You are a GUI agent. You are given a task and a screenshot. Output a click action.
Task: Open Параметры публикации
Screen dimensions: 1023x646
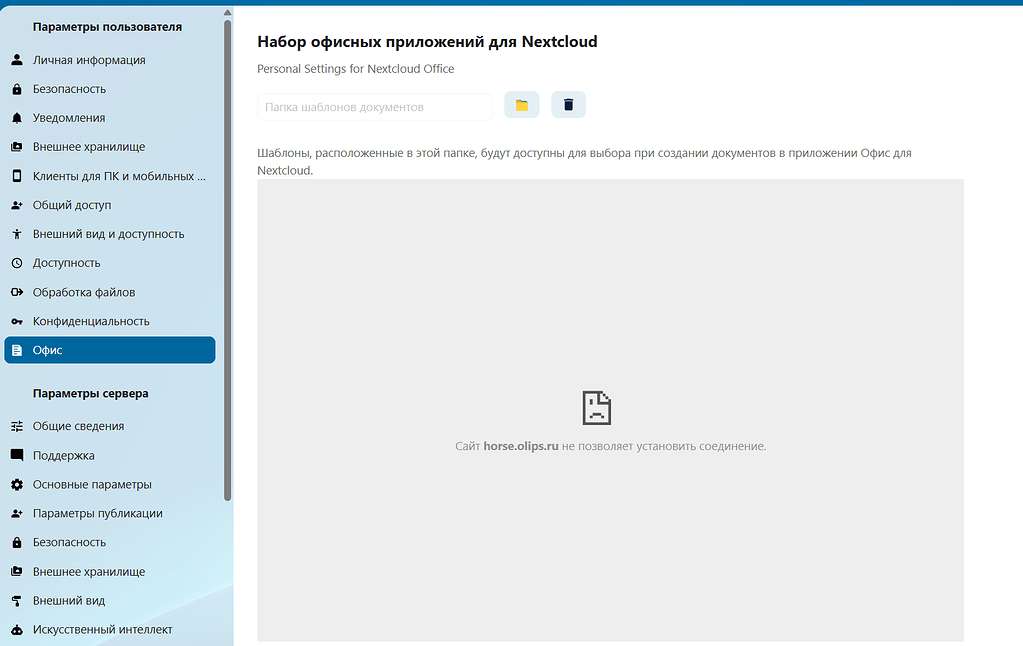tap(110, 514)
